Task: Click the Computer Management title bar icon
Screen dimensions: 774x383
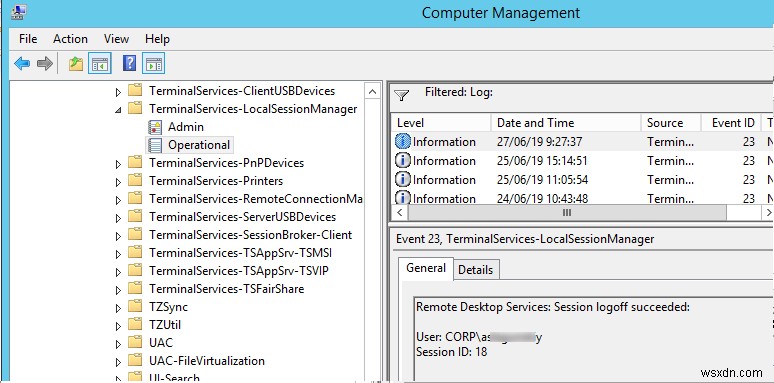Action: [19, 12]
